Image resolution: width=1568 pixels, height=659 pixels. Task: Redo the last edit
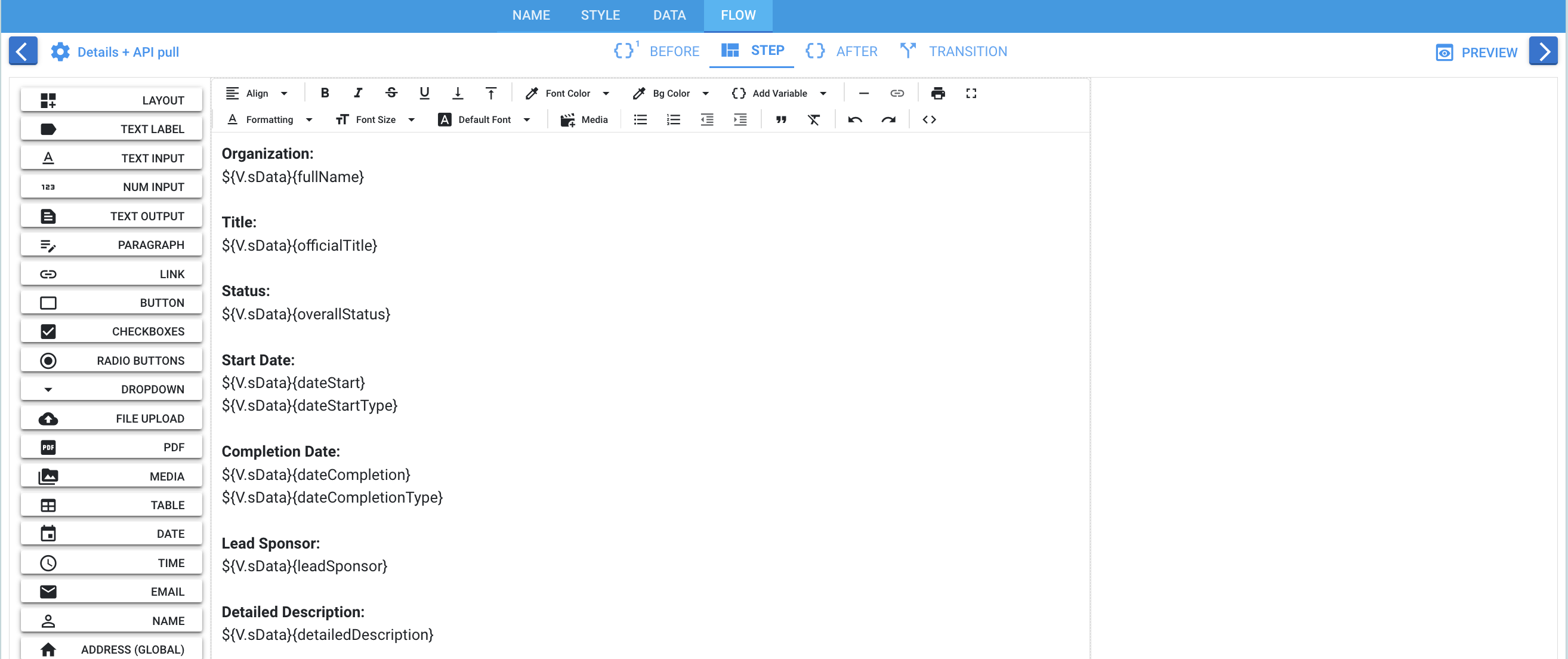[888, 119]
